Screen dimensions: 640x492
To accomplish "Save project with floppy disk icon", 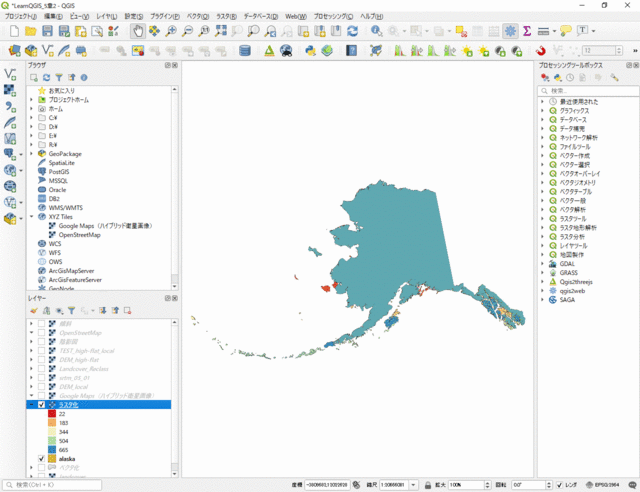I will tap(47, 31).
